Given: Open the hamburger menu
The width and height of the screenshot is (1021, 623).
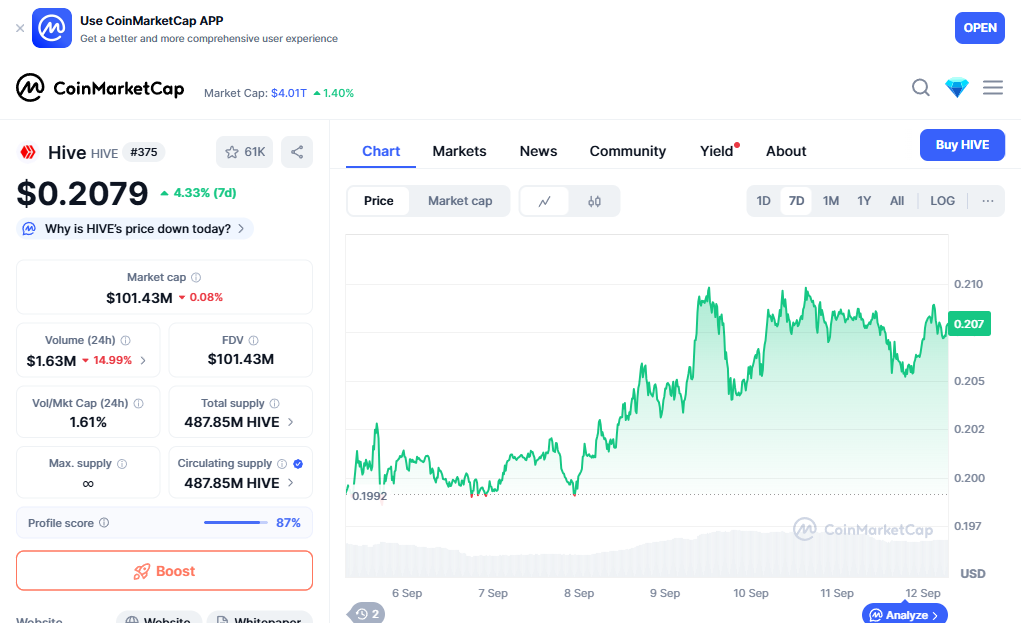Looking at the screenshot, I should 993,88.
